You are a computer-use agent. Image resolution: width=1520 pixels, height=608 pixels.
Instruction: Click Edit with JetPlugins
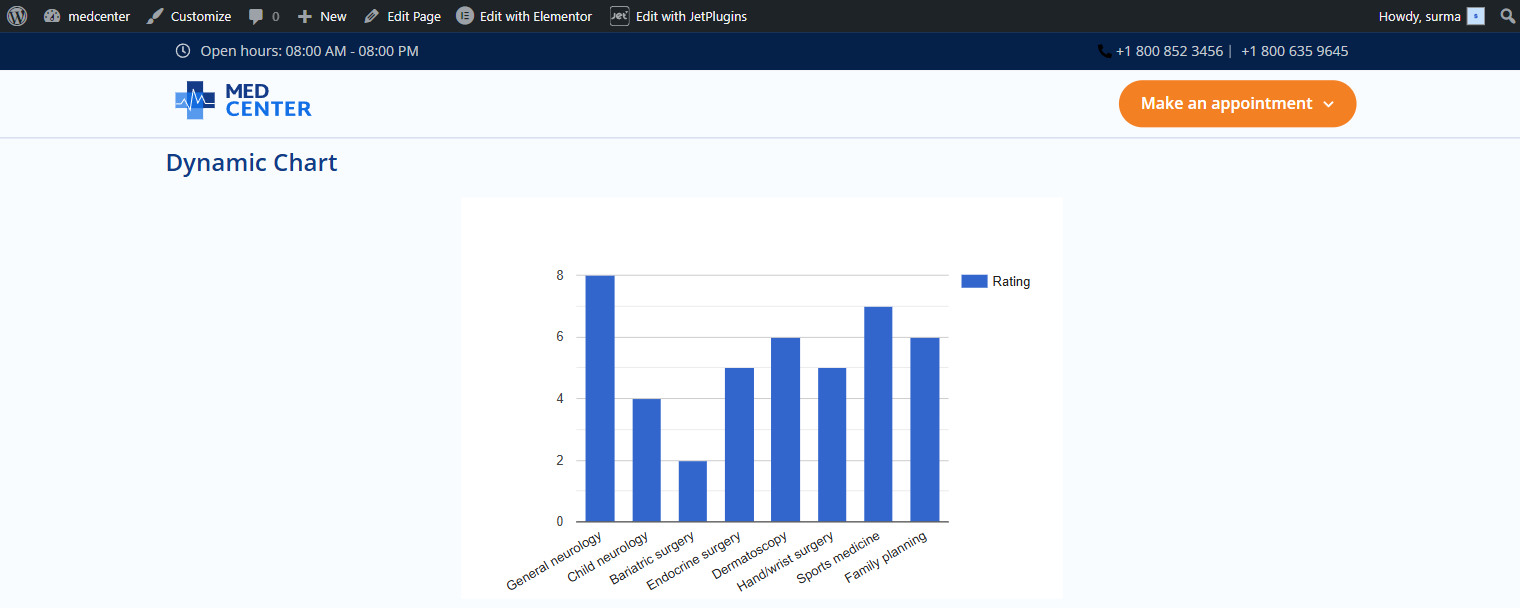point(679,16)
